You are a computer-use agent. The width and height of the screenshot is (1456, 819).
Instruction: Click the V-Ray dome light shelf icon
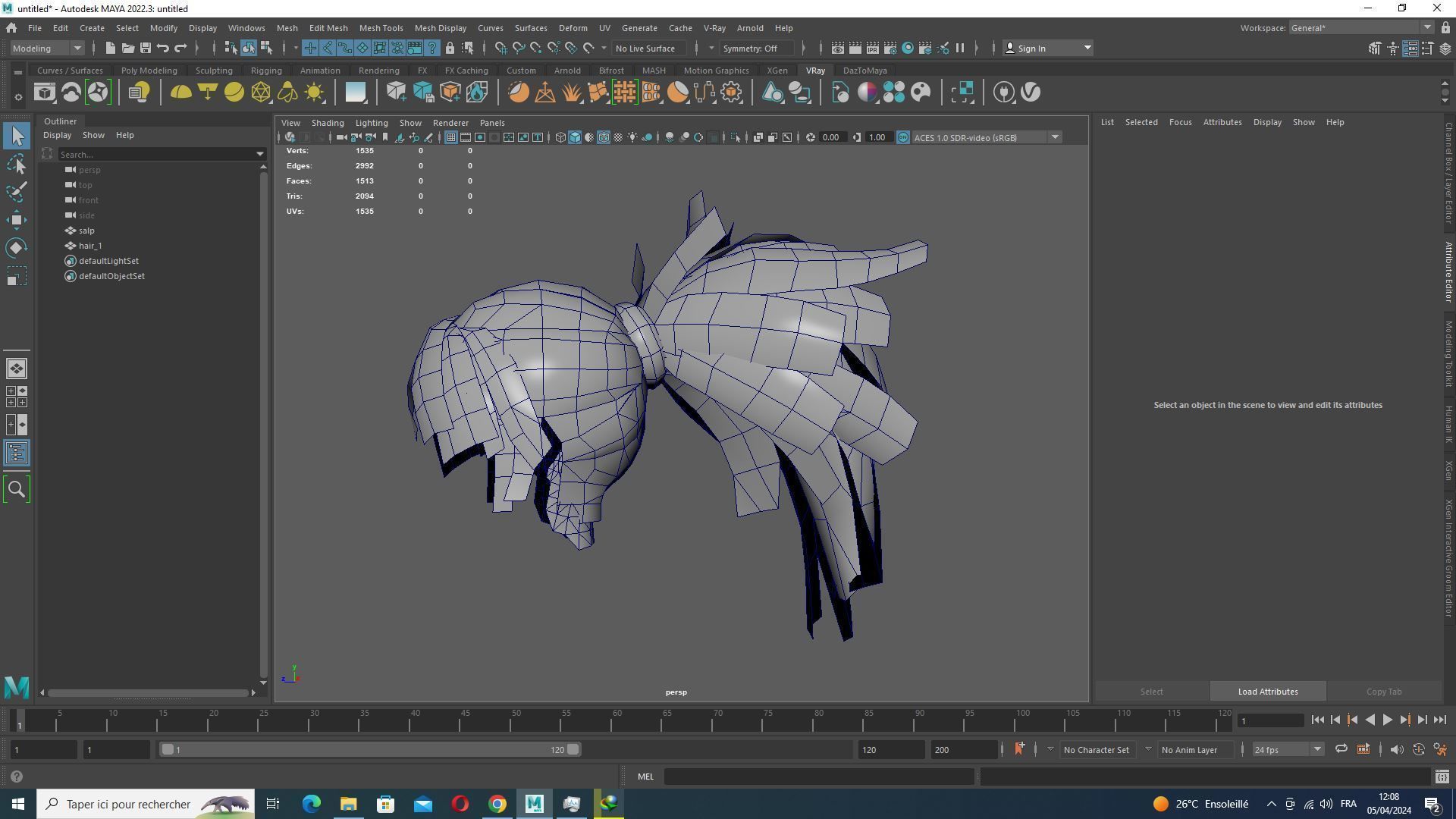point(180,93)
